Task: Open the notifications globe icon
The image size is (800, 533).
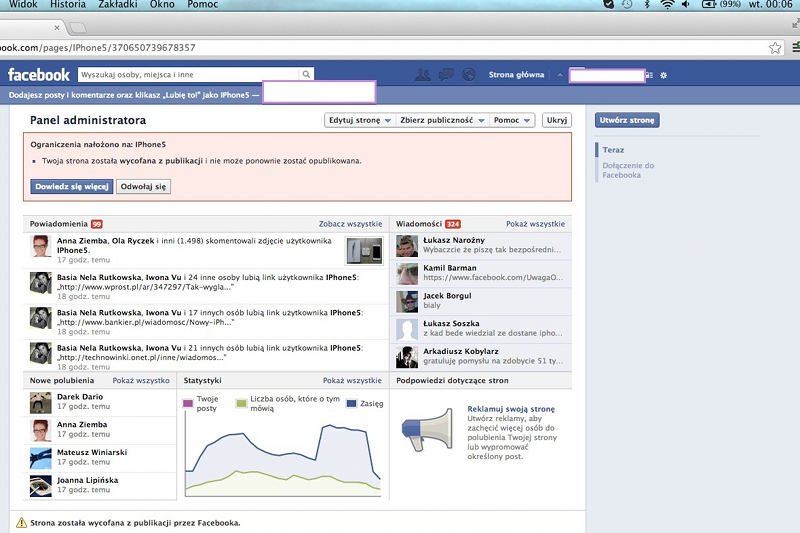Action: (x=469, y=74)
